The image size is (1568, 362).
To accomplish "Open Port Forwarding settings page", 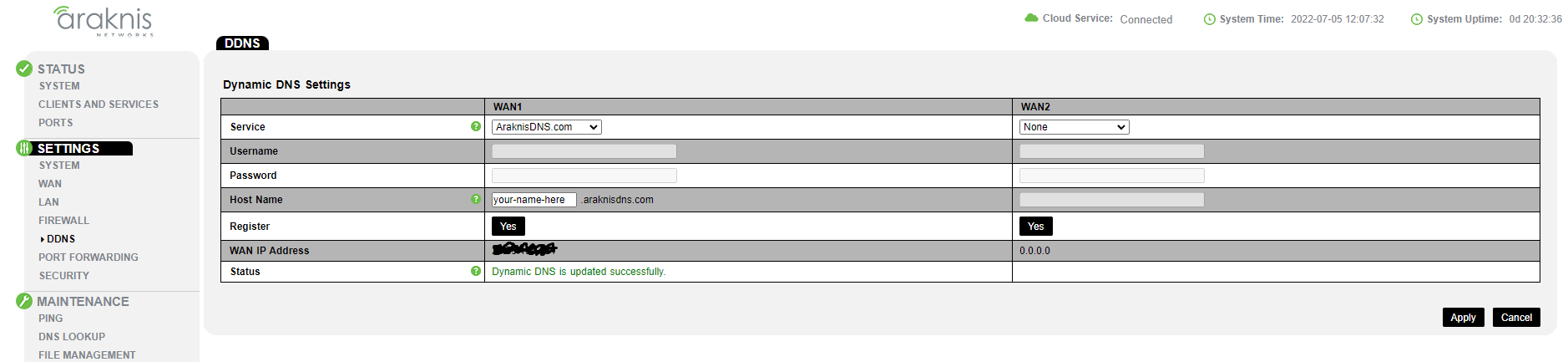I will click(89, 257).
